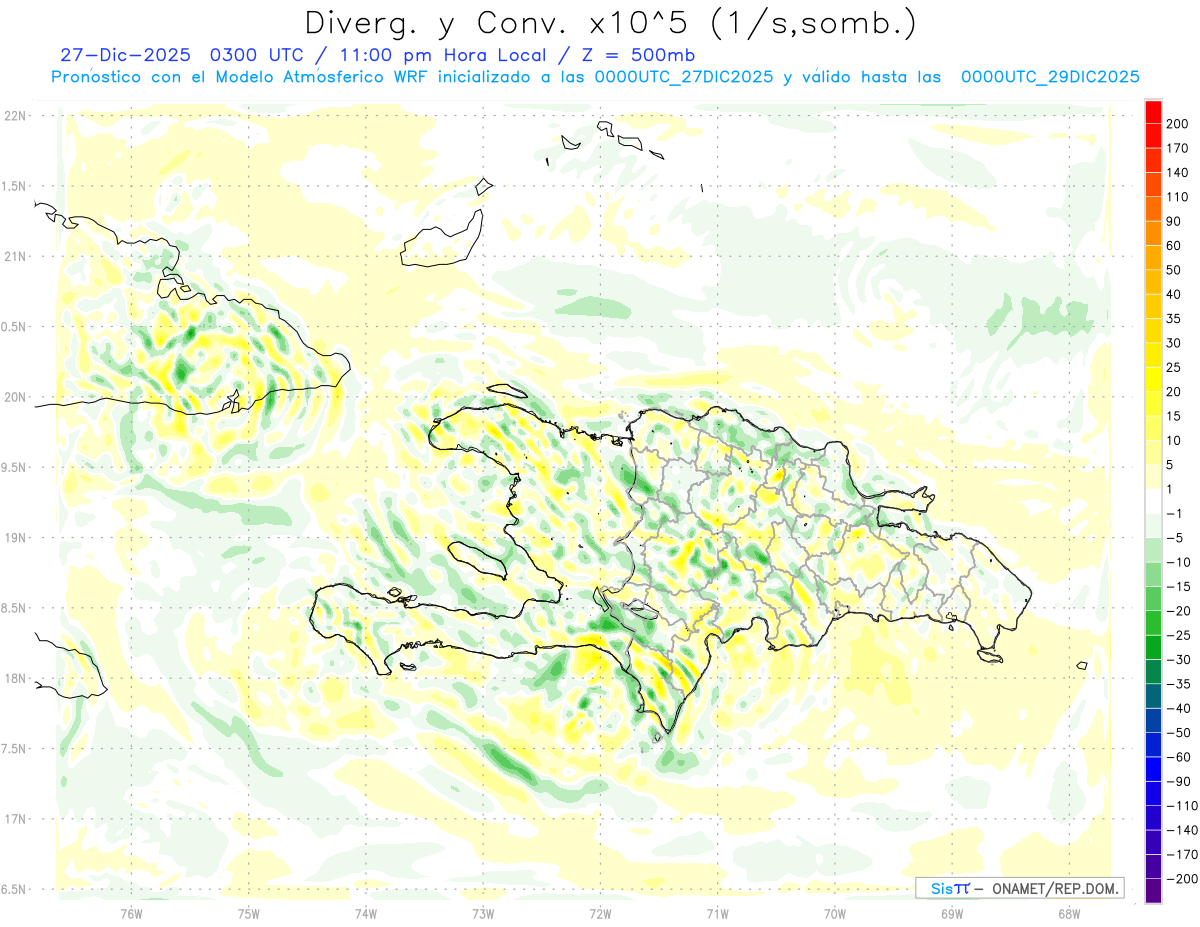Click the colorbar value "-110" in the blue range
Image resolution: width=1200 pixels, height=927 pixels.
pos(1182,806)
